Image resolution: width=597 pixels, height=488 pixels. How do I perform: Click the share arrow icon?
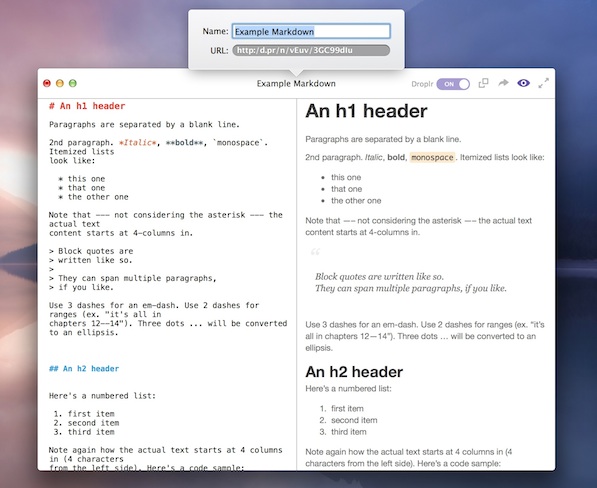503,83
